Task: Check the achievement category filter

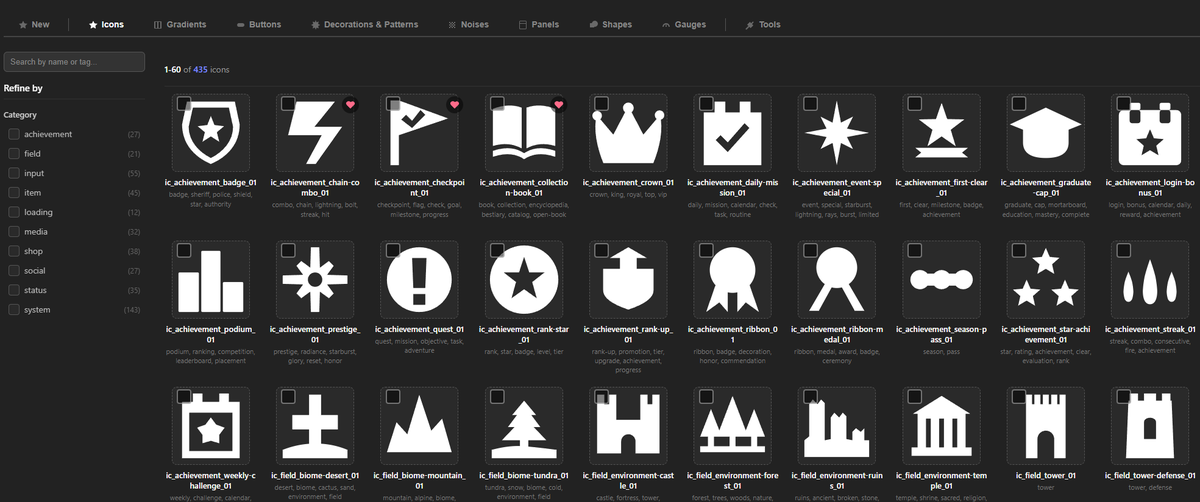Action: [14, 134]
